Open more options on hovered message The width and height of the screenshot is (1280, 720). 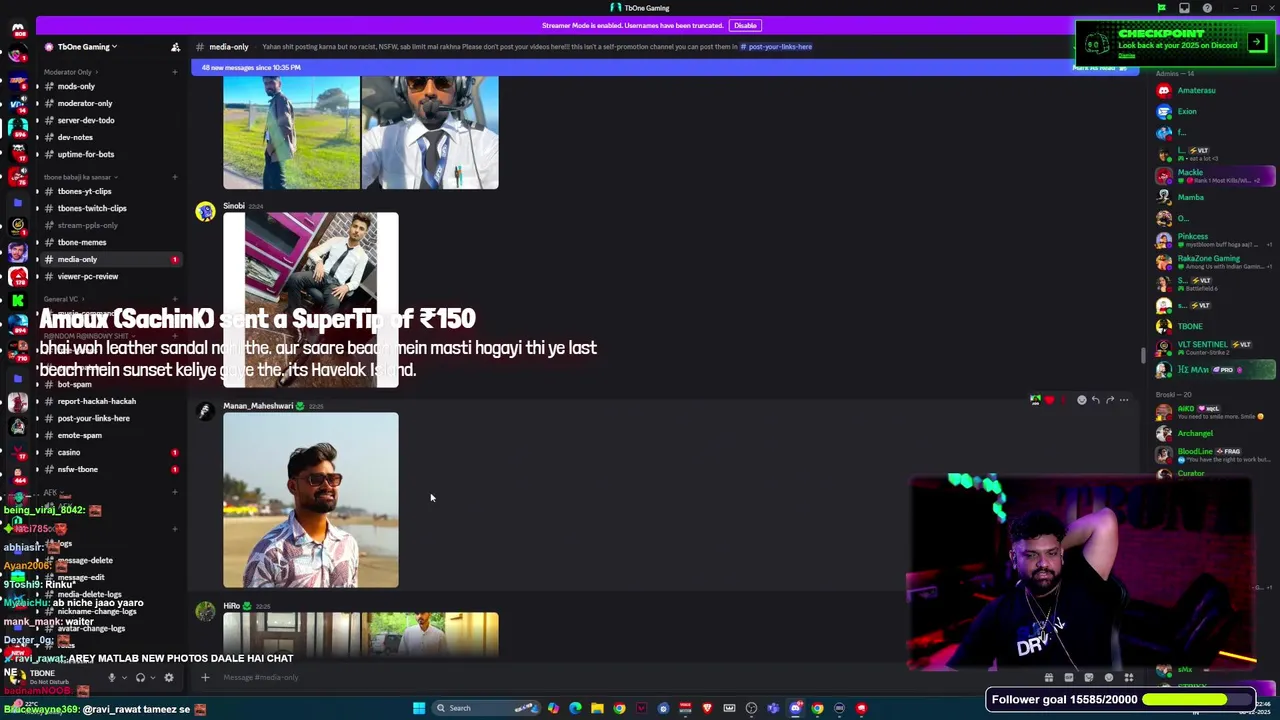pyautogui.click(x=1124, y=400)
